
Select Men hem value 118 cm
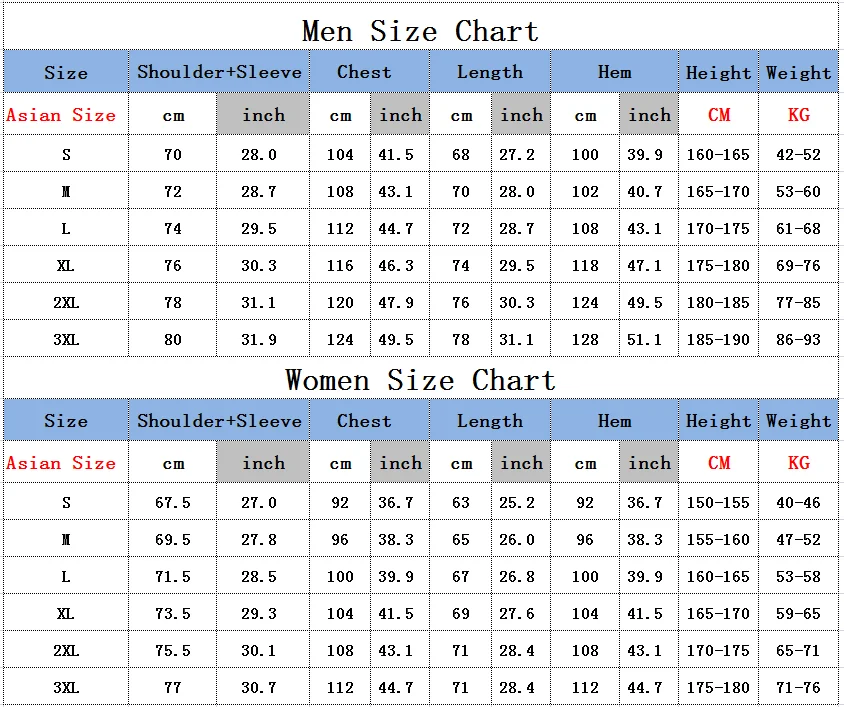(x=585, y=266)
